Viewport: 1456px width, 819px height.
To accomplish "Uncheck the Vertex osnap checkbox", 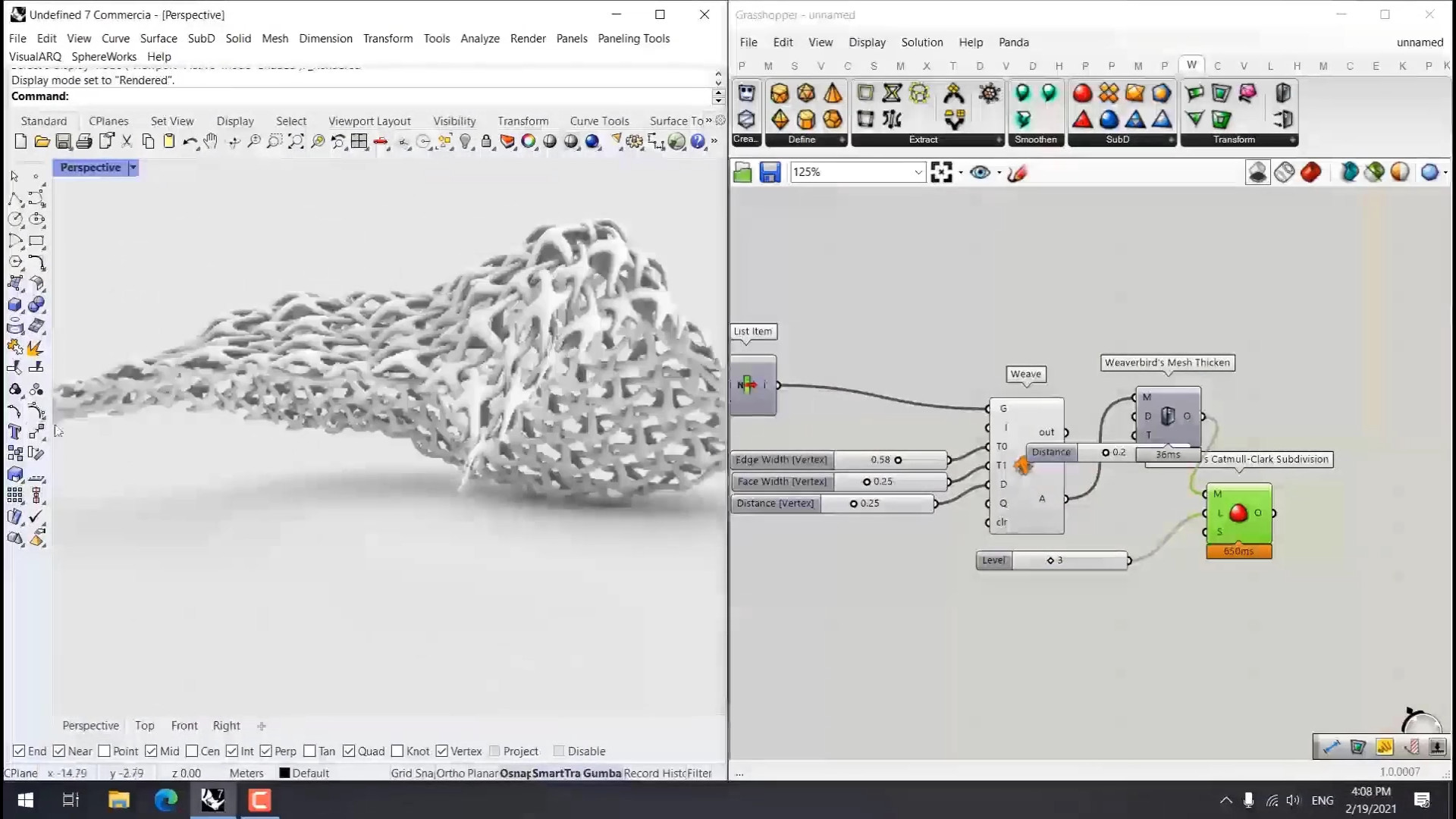I will coord(442,752).
